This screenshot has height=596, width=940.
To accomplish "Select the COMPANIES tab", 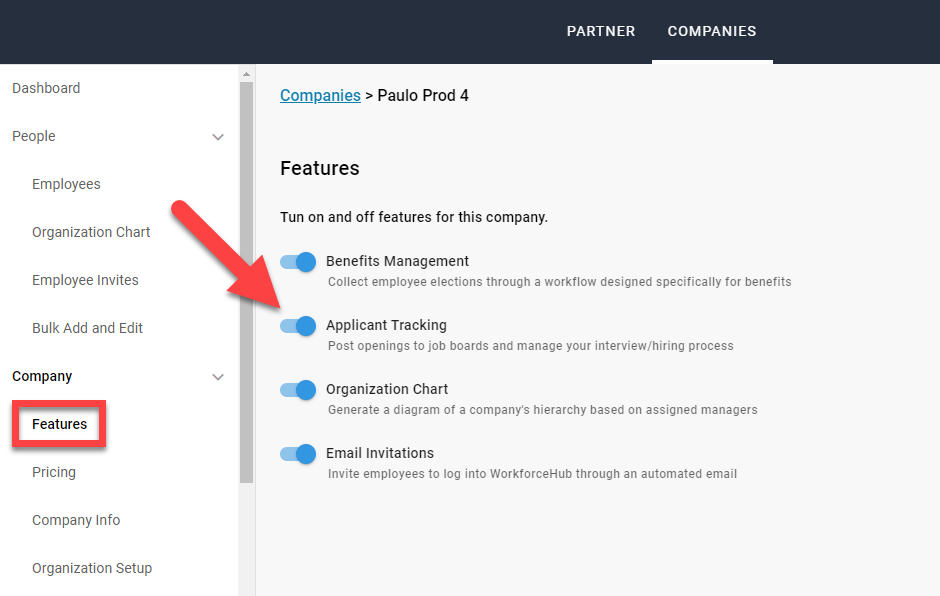I will point(712,31).
